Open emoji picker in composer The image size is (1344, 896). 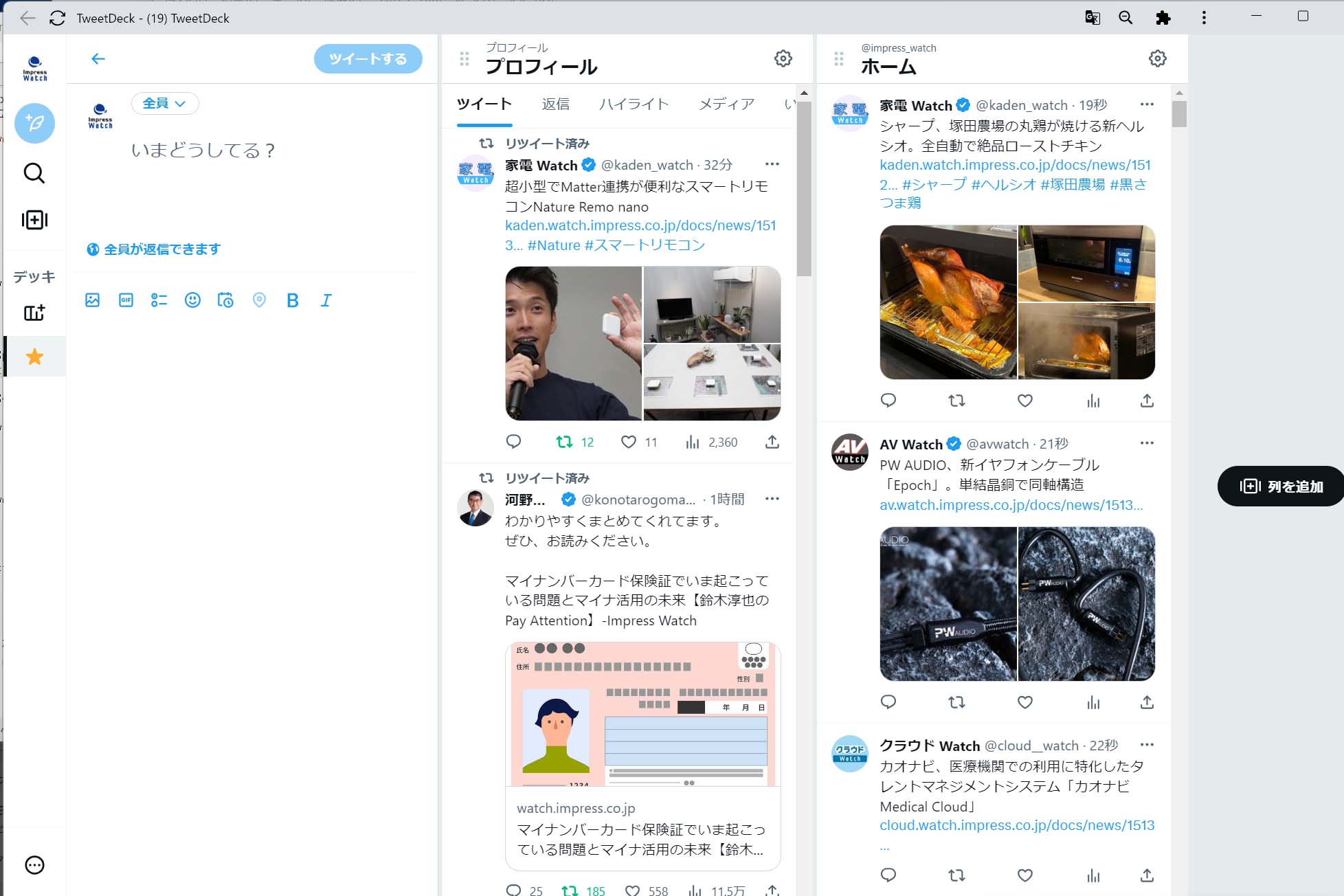pos(192,300)
